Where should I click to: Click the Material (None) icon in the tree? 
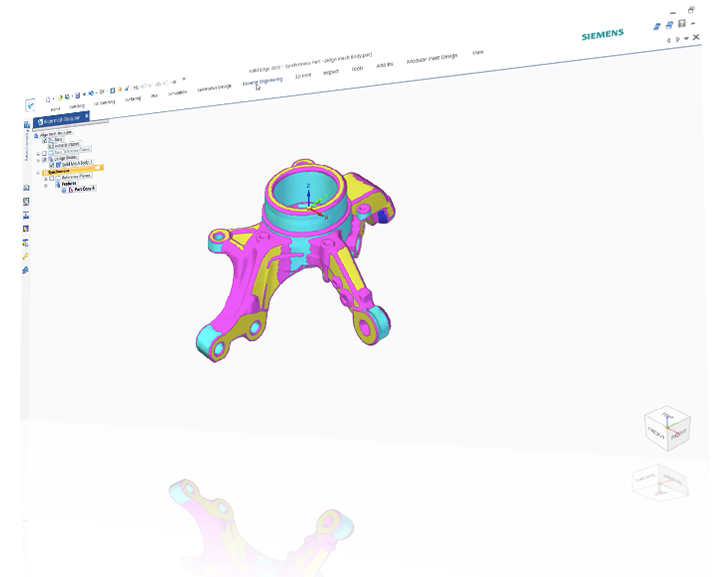tap(50, 146)
